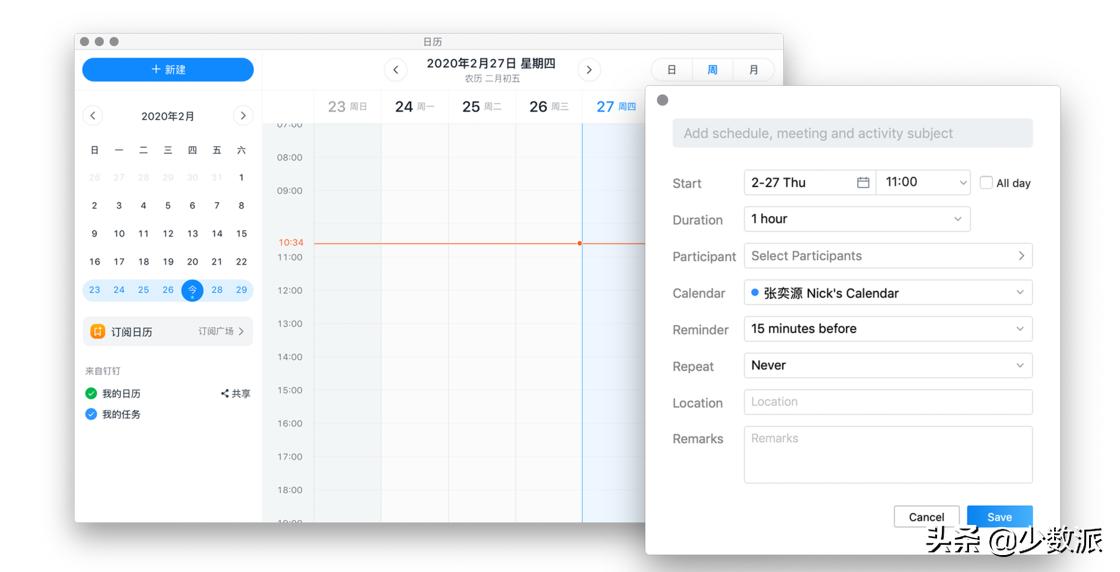Screen dimensions: 1120x572
Task: Select date 14 in mini calendar
Action: pyautogui.click(x=217, y=234)
